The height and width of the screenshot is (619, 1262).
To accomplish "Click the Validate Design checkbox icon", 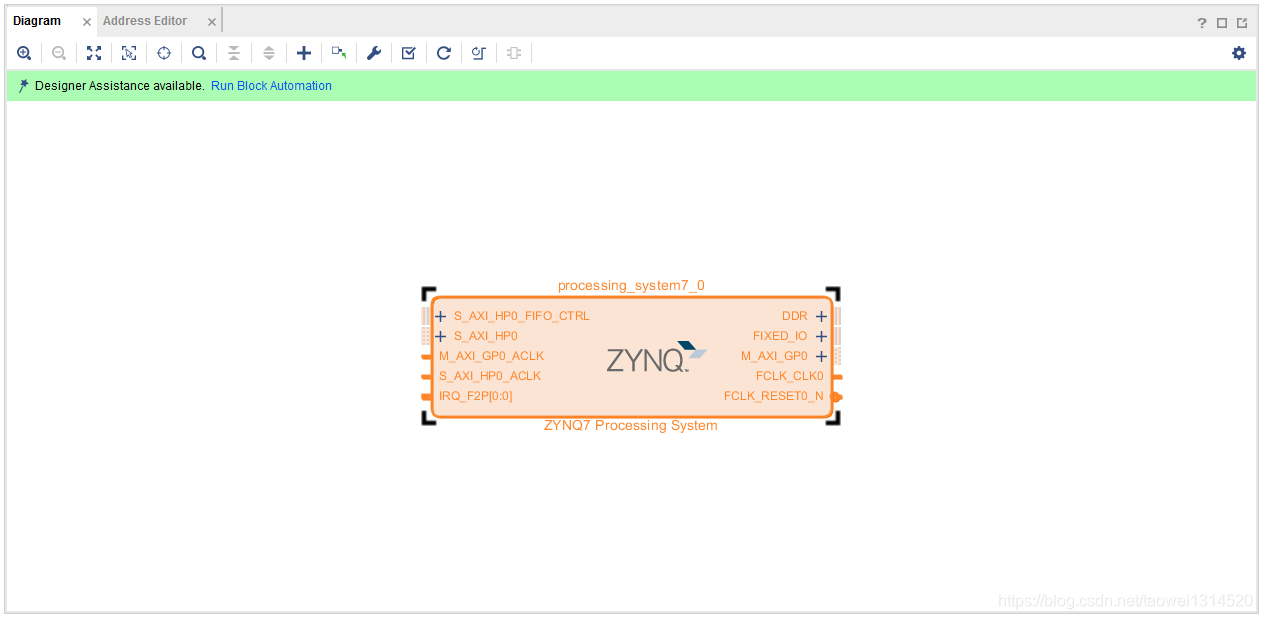I will pos(409,53).
